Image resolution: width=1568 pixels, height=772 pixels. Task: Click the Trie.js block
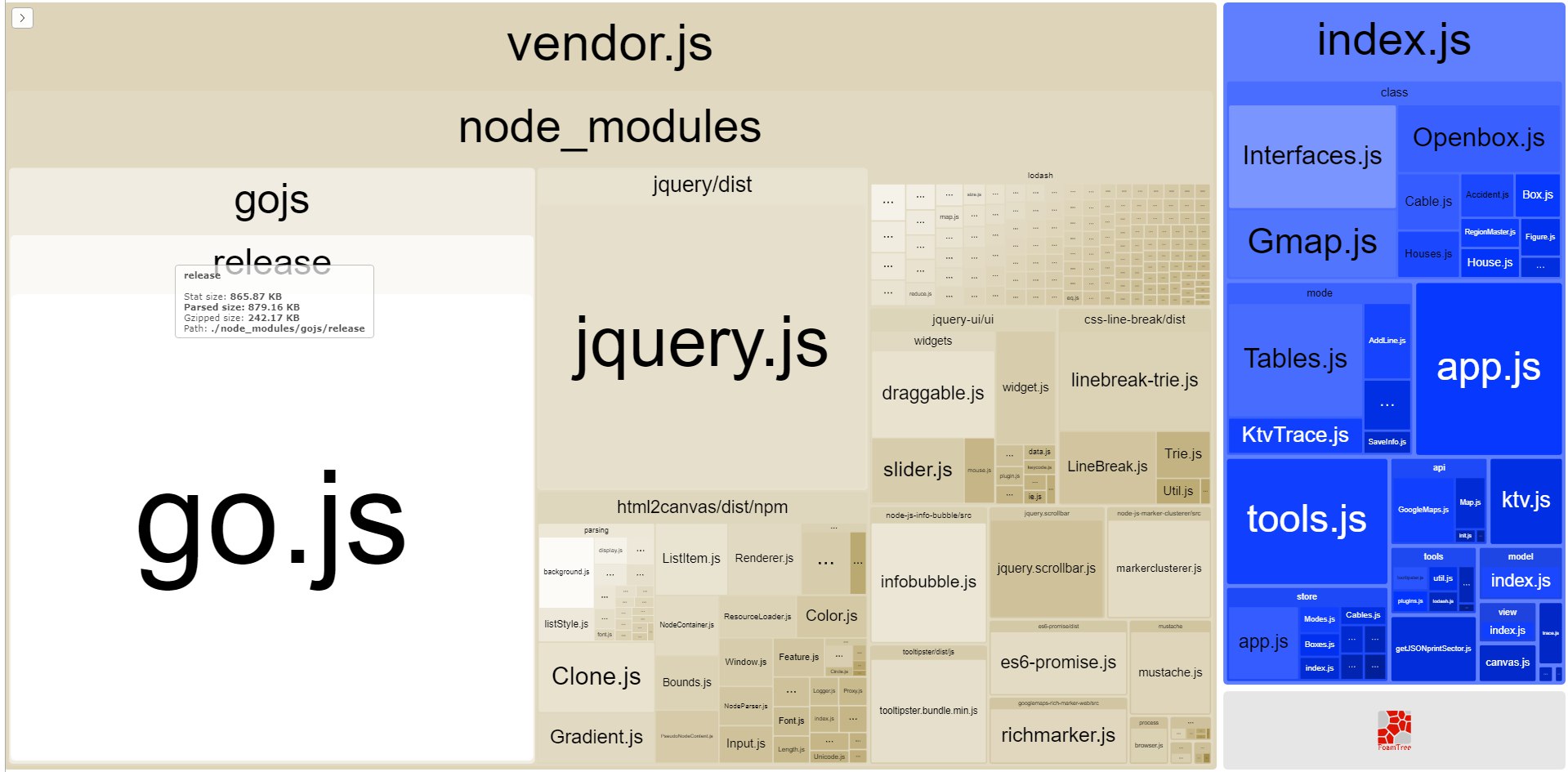(x=1182, y=453)
